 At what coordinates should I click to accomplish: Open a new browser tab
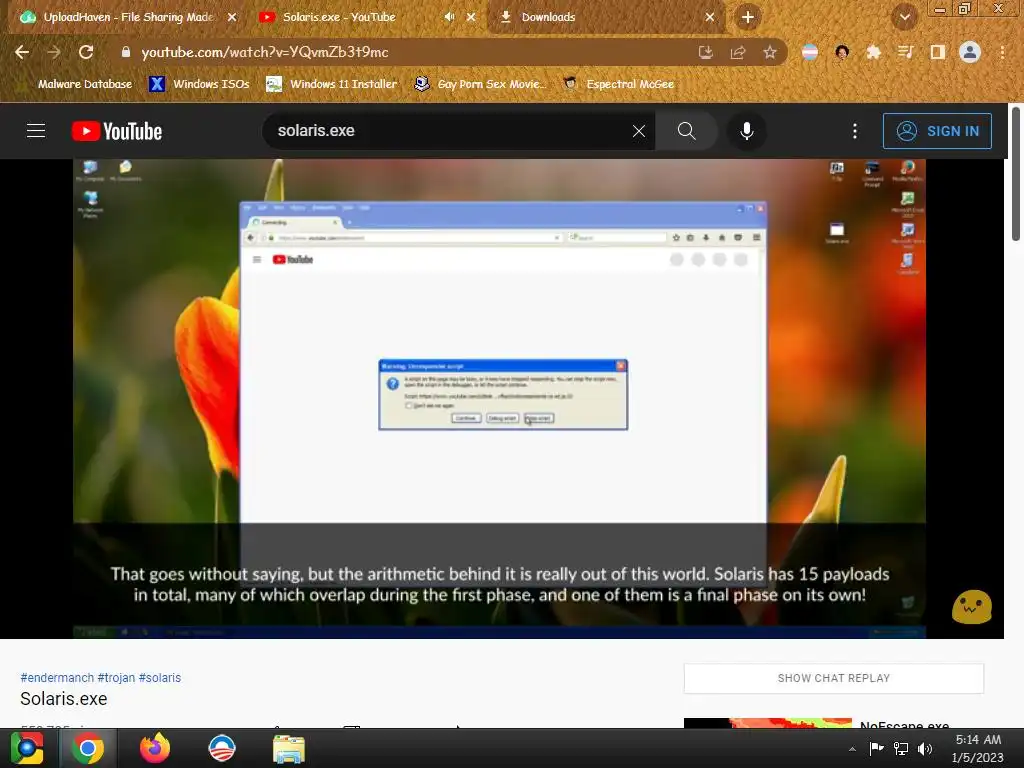point(748,17)
